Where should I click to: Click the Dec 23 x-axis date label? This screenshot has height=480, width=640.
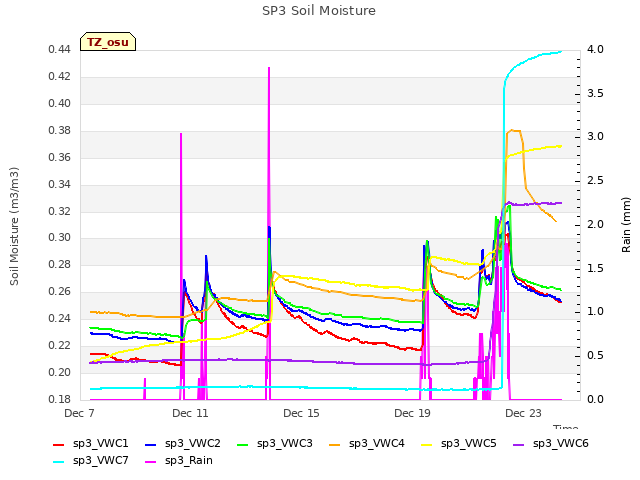click(523, 413)
